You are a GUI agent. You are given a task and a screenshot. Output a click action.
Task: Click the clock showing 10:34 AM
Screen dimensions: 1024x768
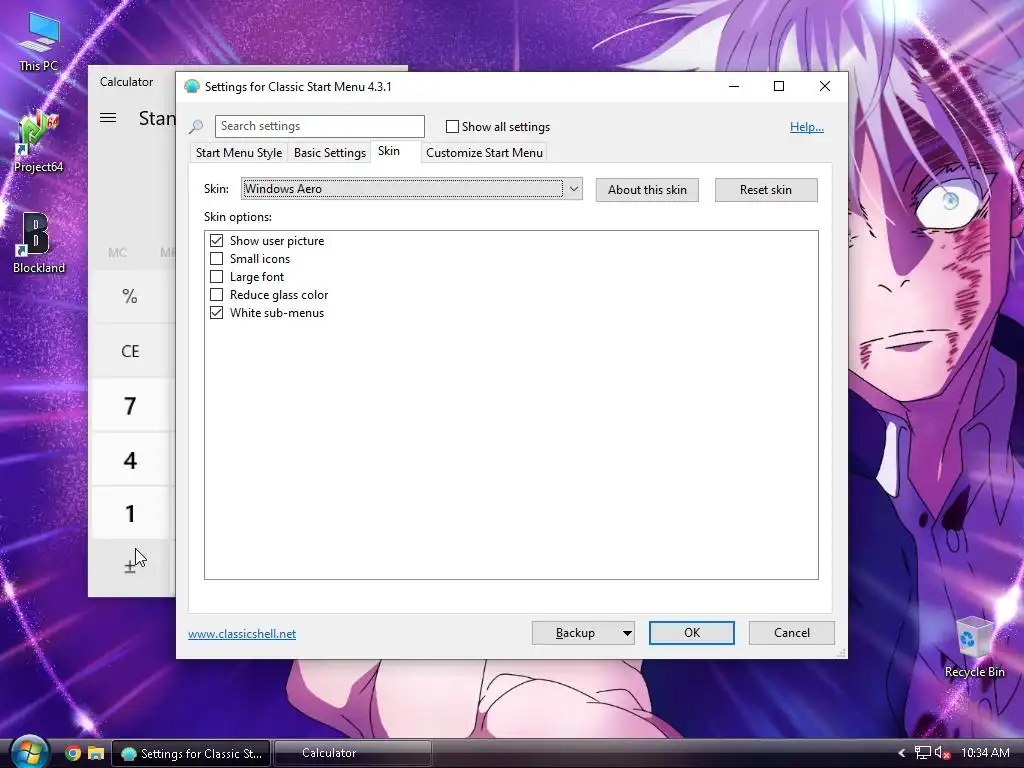[985, 753]
